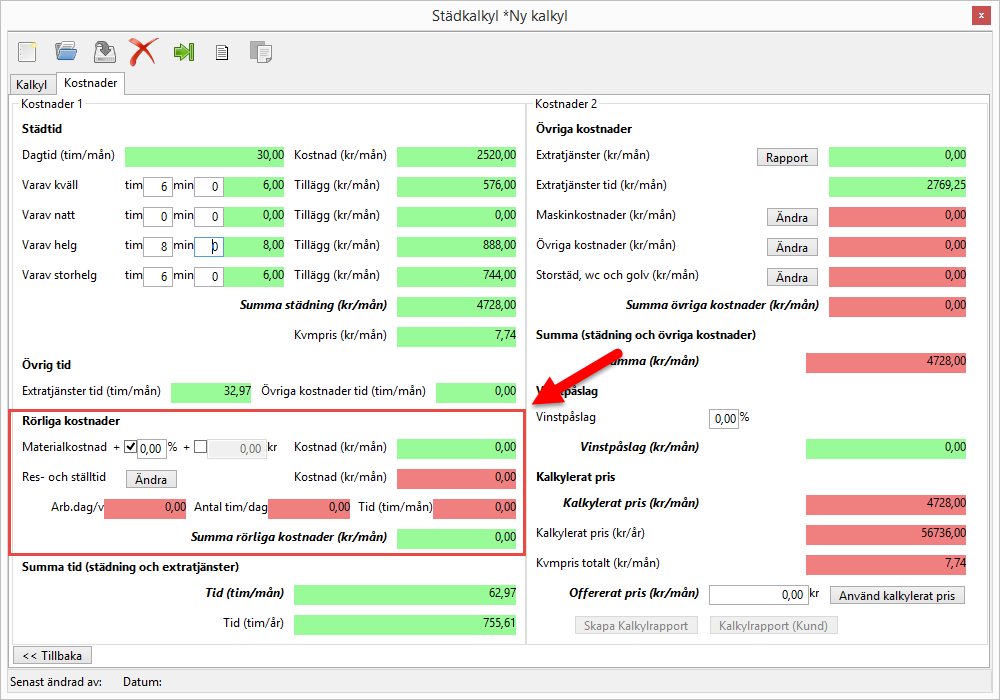Click the stacked-pages copy toolbar icon
This screenshot has height=700, width=1000.
point(260,52)
